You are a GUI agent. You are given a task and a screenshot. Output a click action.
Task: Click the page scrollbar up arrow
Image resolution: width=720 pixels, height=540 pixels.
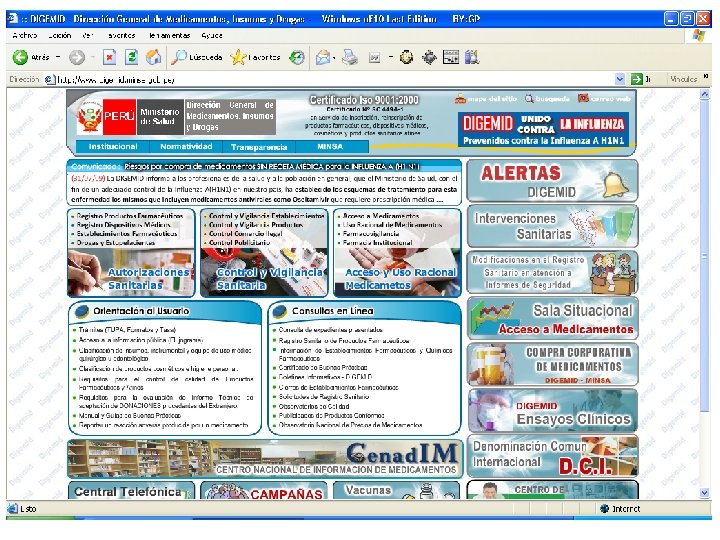[704, 94]
